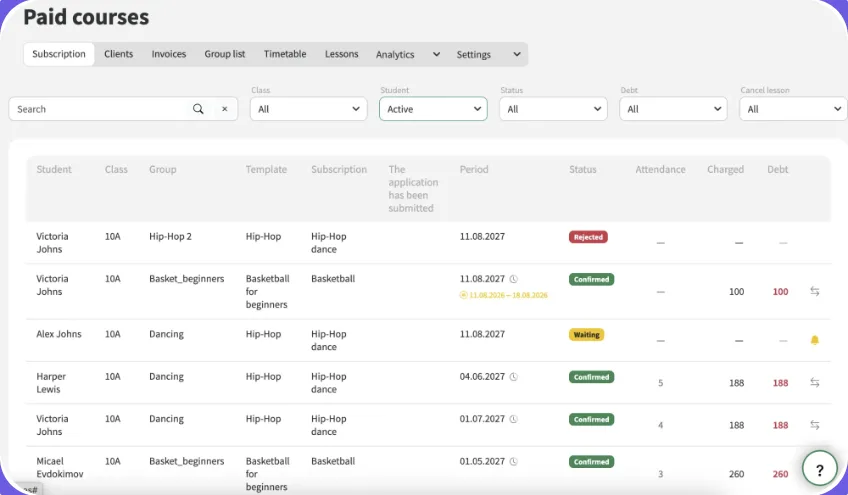Select the Micael Evdokimov student name

[x=59, y=467]
